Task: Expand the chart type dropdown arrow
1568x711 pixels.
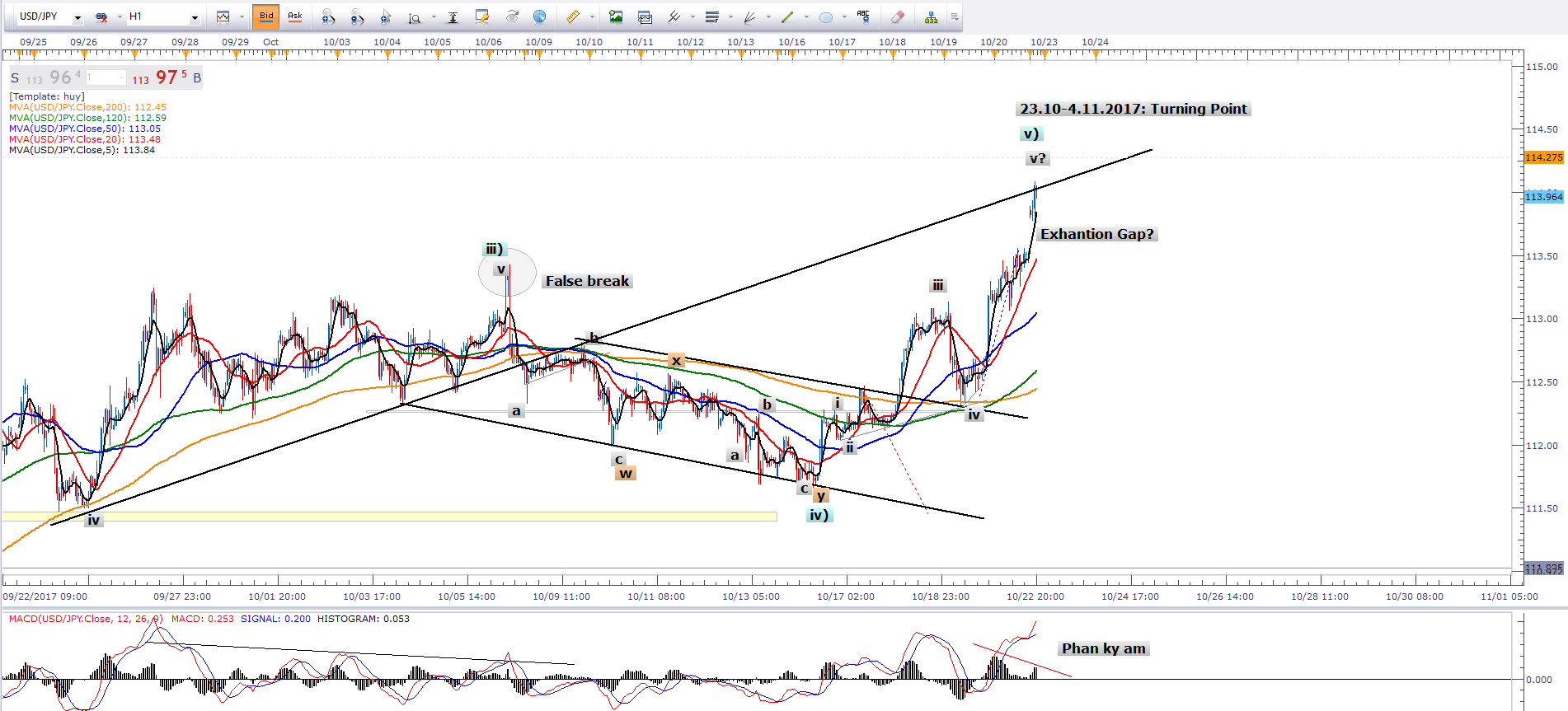Action: 242,17
